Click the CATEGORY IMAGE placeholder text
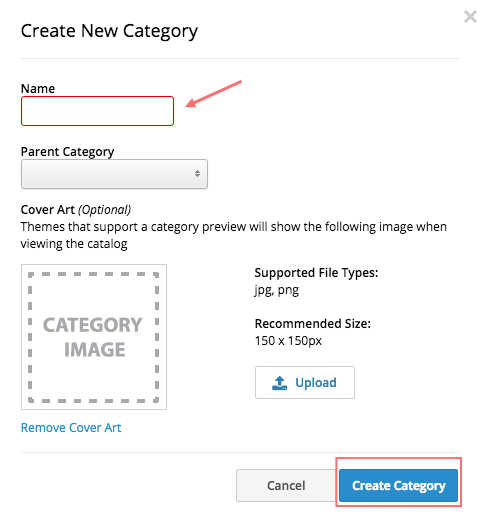The height and width of the screenshot is (513, 479). point(93,337)
